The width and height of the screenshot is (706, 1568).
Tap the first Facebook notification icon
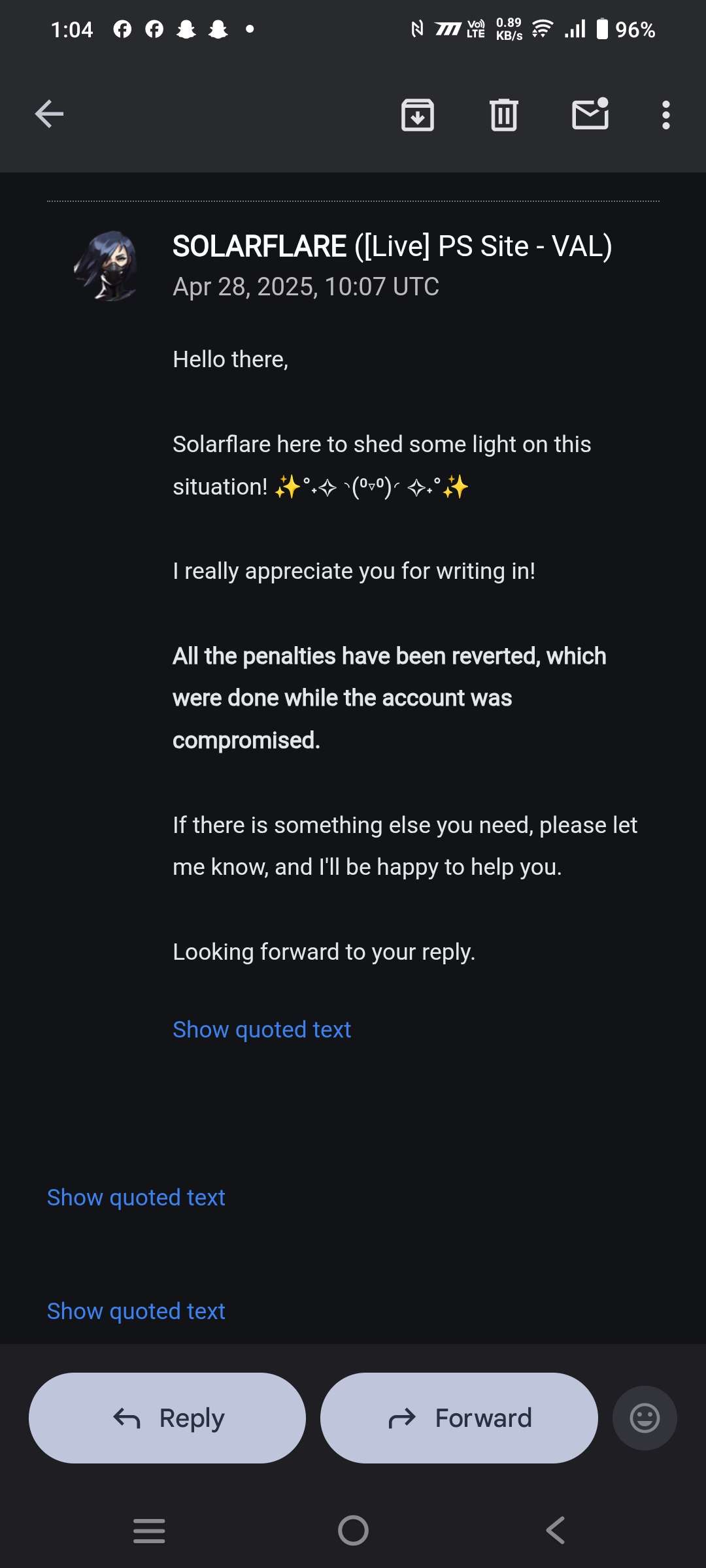(122, 29)
